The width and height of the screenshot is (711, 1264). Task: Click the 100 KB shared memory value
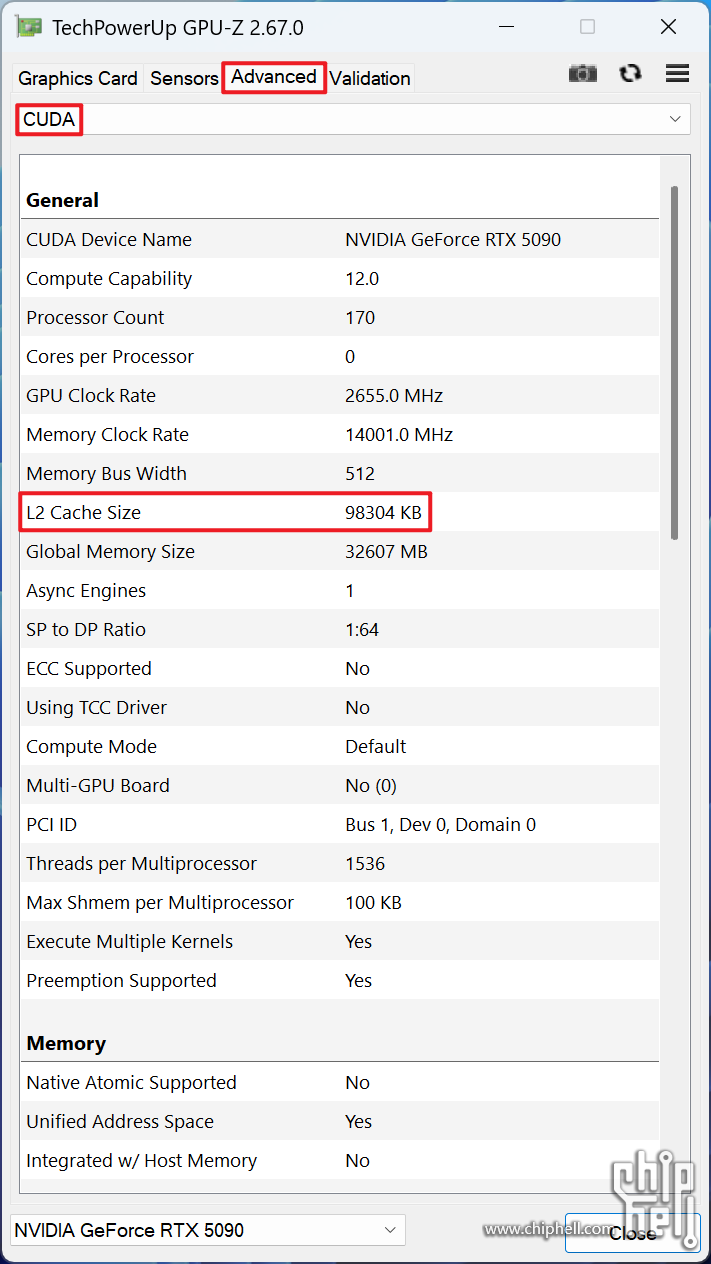click(373, 903)
